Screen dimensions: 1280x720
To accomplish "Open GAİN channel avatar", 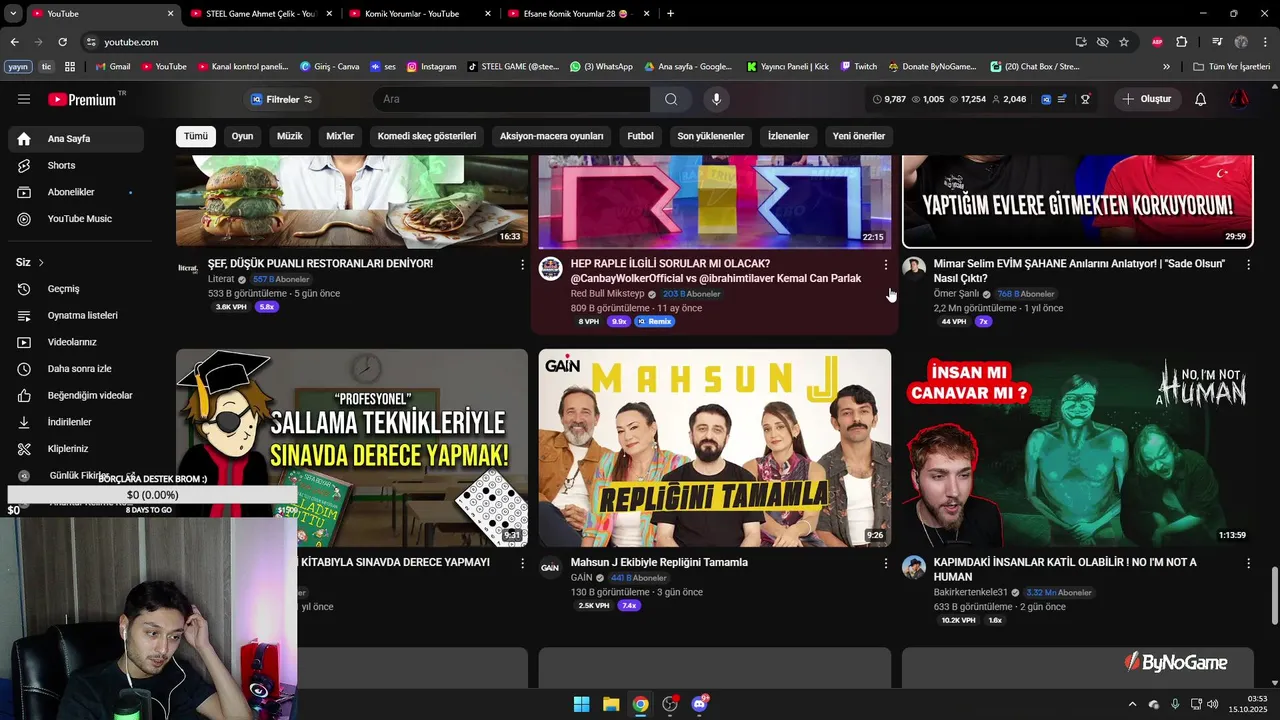I will click(x=550, y=567).
